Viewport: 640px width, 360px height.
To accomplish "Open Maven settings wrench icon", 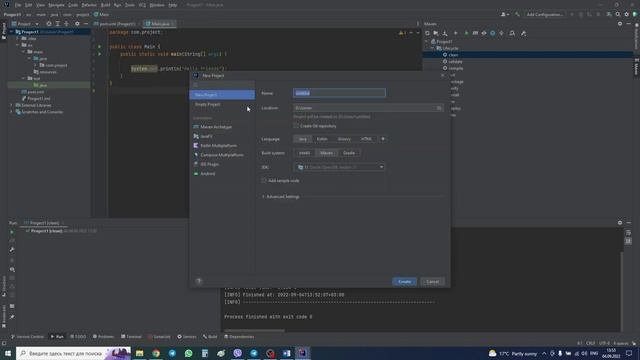I will [x=523, y=33].
